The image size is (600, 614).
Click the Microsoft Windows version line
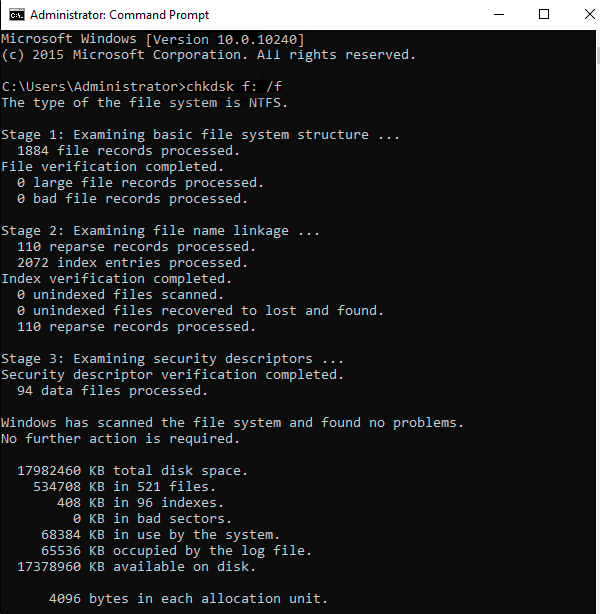[x=152, y=39]
